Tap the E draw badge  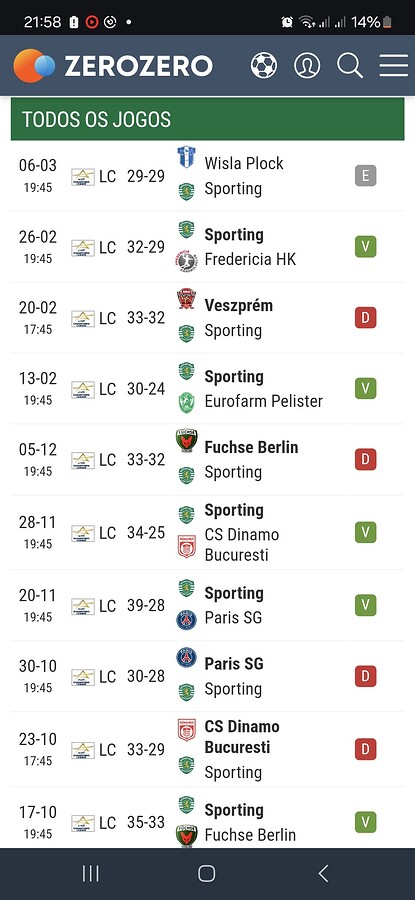coord(366,176)
